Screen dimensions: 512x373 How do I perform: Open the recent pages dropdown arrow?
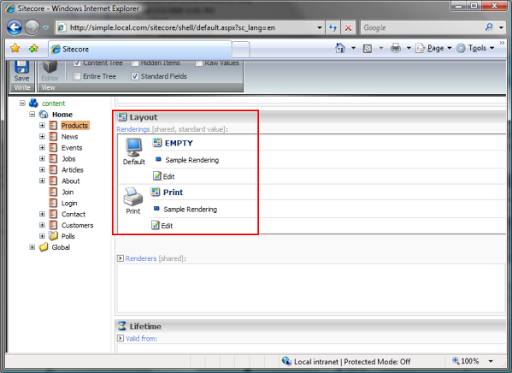click(46, 28)
